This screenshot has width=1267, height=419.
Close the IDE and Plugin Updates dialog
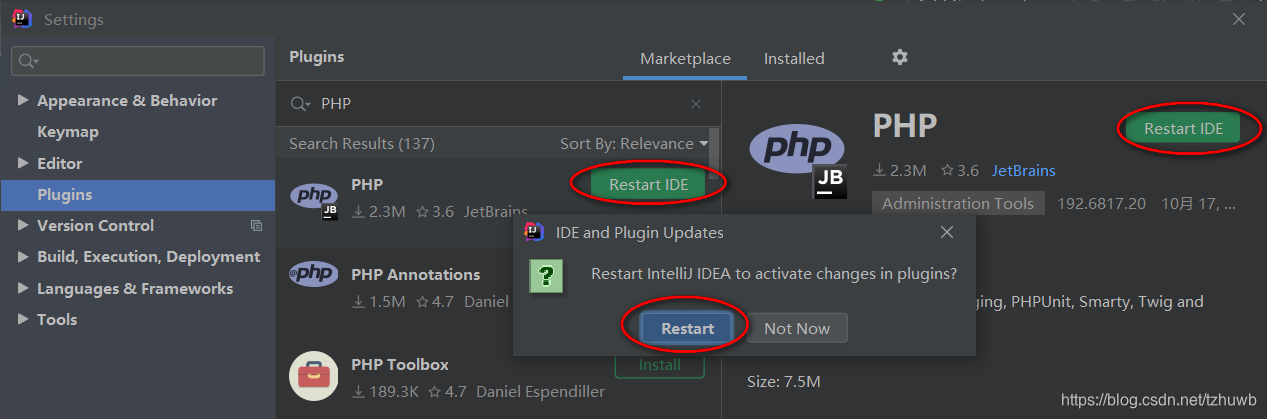pyautogui.click(x=948, y=232)
